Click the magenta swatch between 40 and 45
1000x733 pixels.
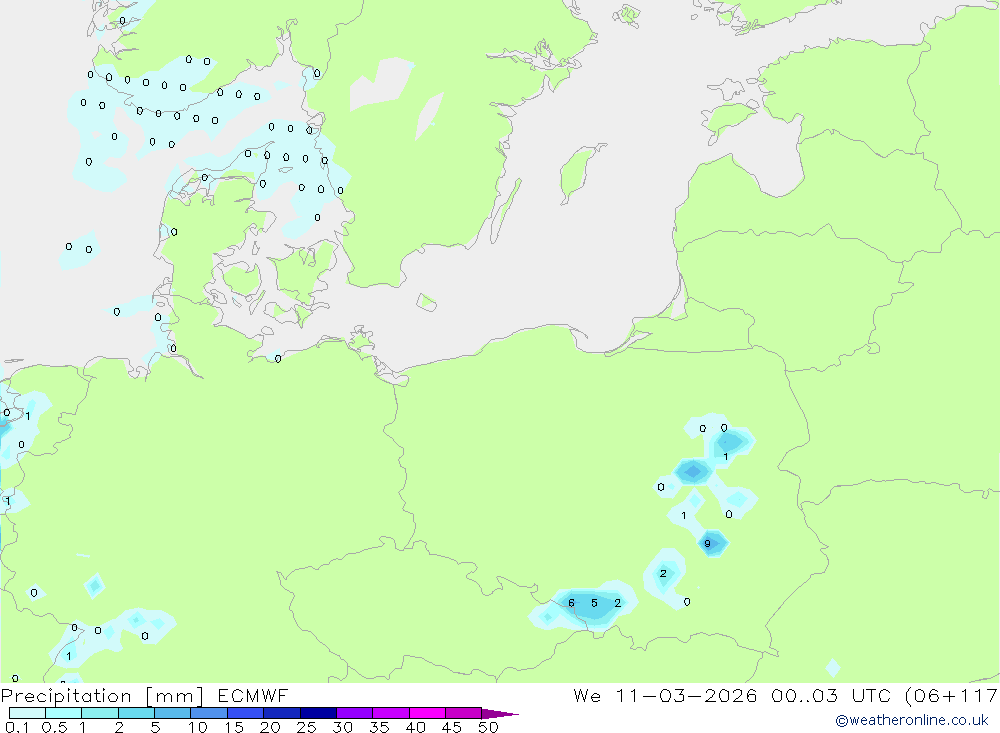point(427,713)
